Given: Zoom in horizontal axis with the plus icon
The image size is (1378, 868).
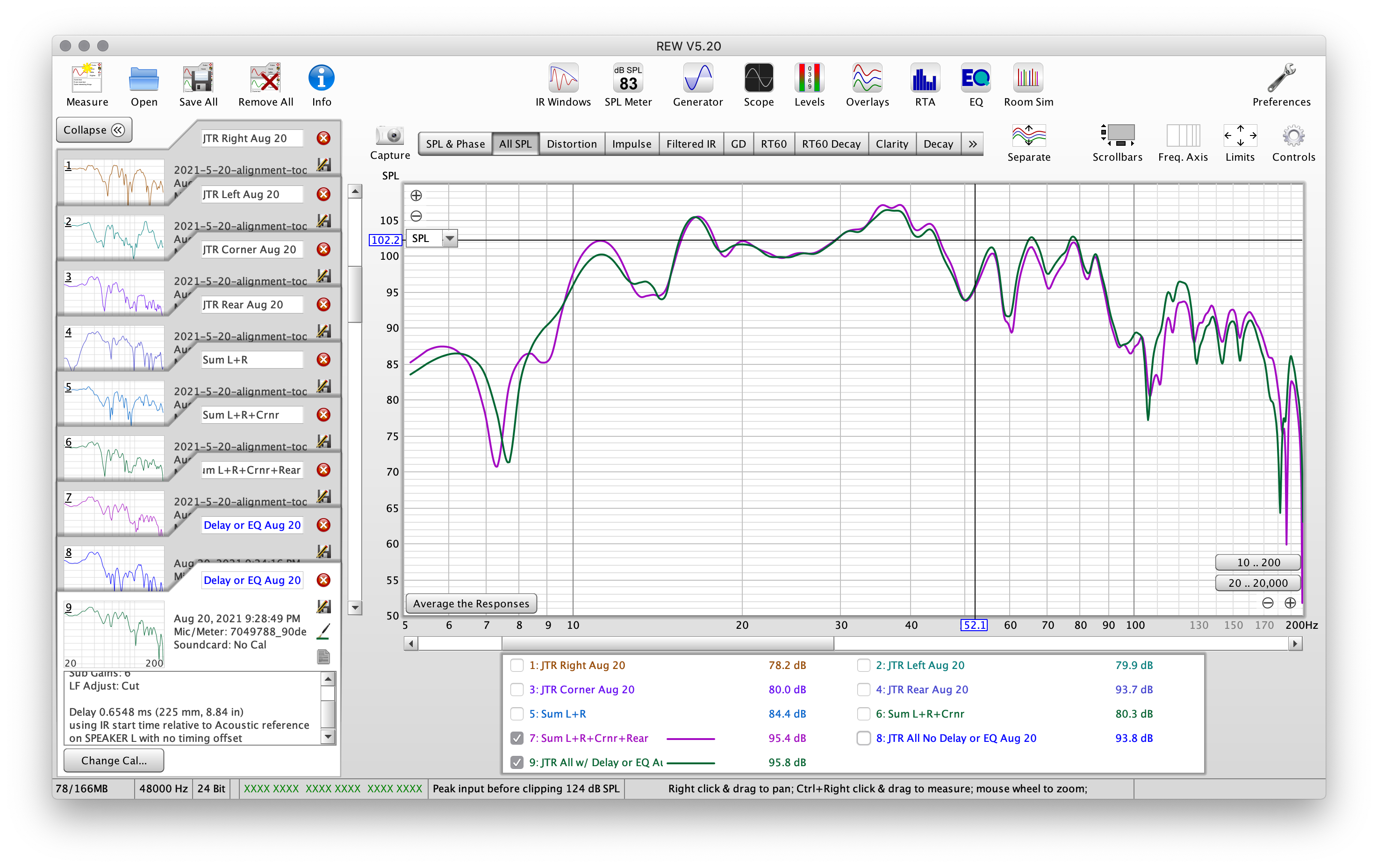Looking at the screenshot, I should coord(1290,603).
